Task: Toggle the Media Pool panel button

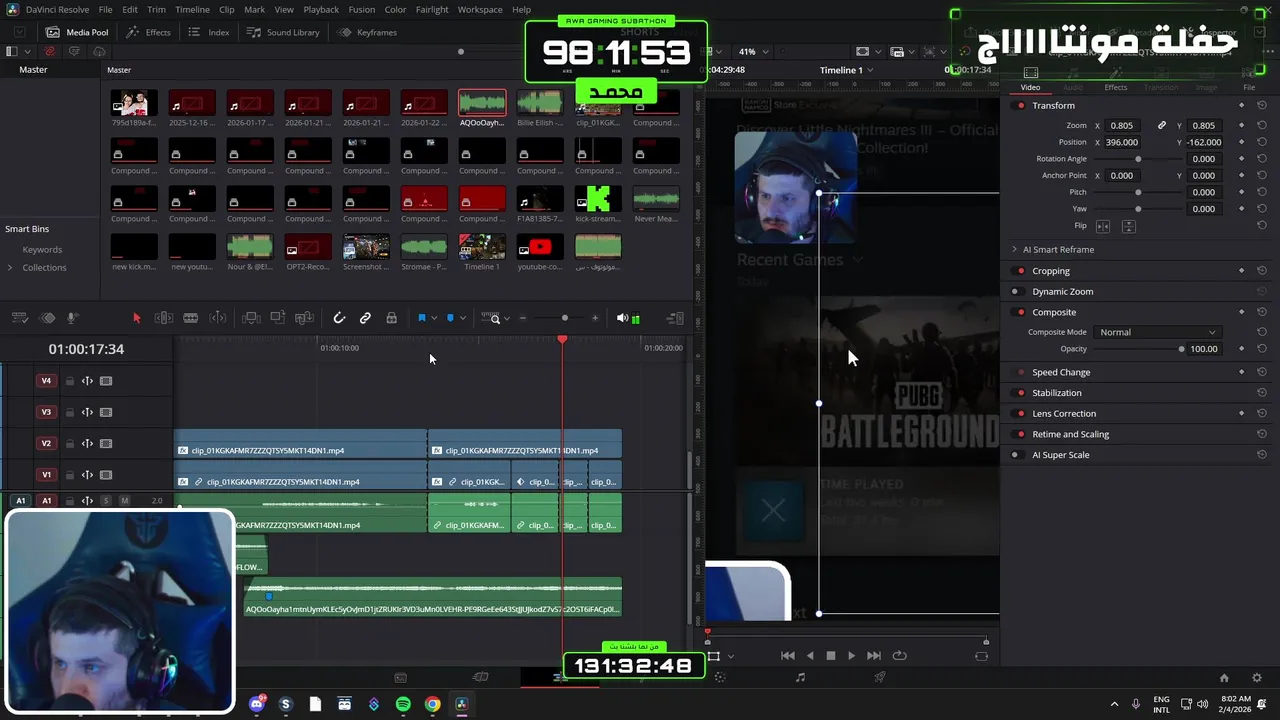Action: pos(77,32)
